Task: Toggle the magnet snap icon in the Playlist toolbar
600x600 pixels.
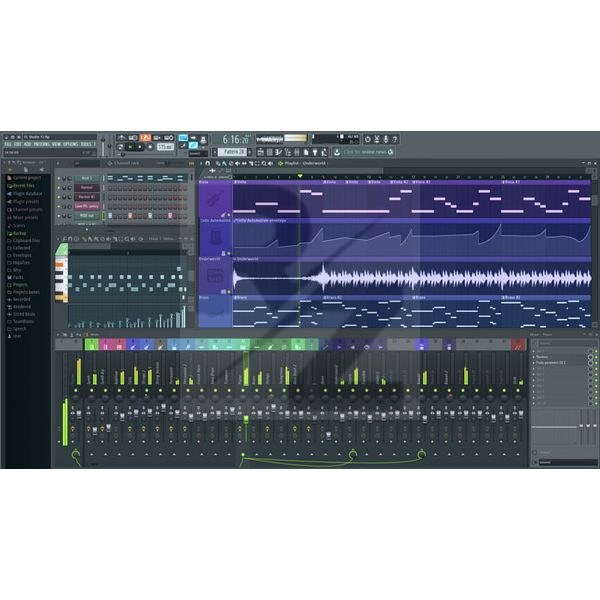Action: click(x=207, y=163)
